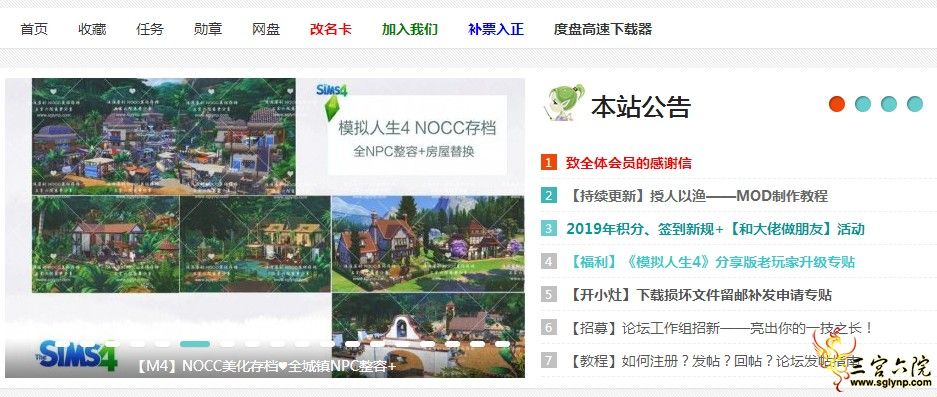Open the 任务 page

(x=150, y=29)
